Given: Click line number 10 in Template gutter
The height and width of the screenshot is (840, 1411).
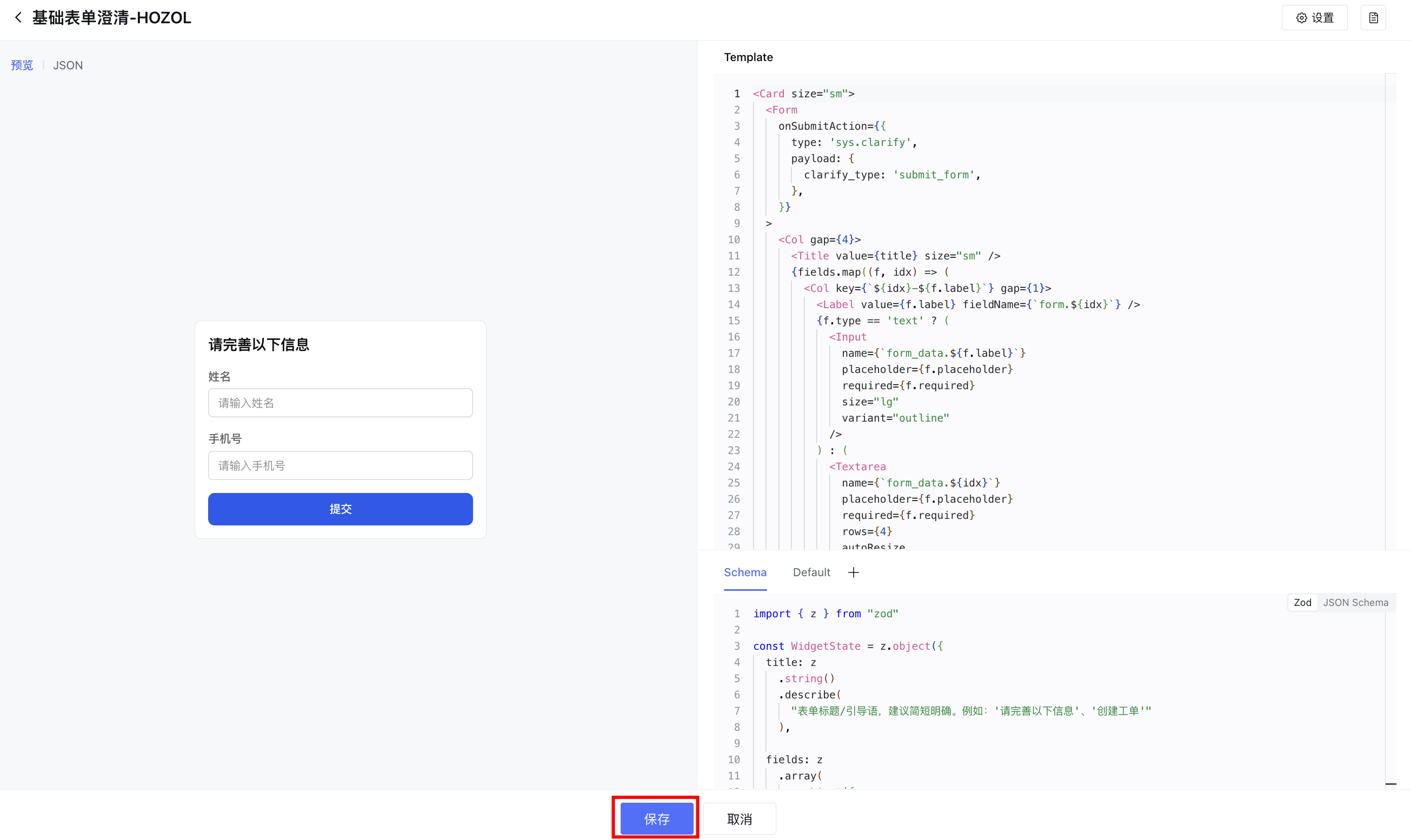Looking at the screenshot, I should click(x=734, y=239).
